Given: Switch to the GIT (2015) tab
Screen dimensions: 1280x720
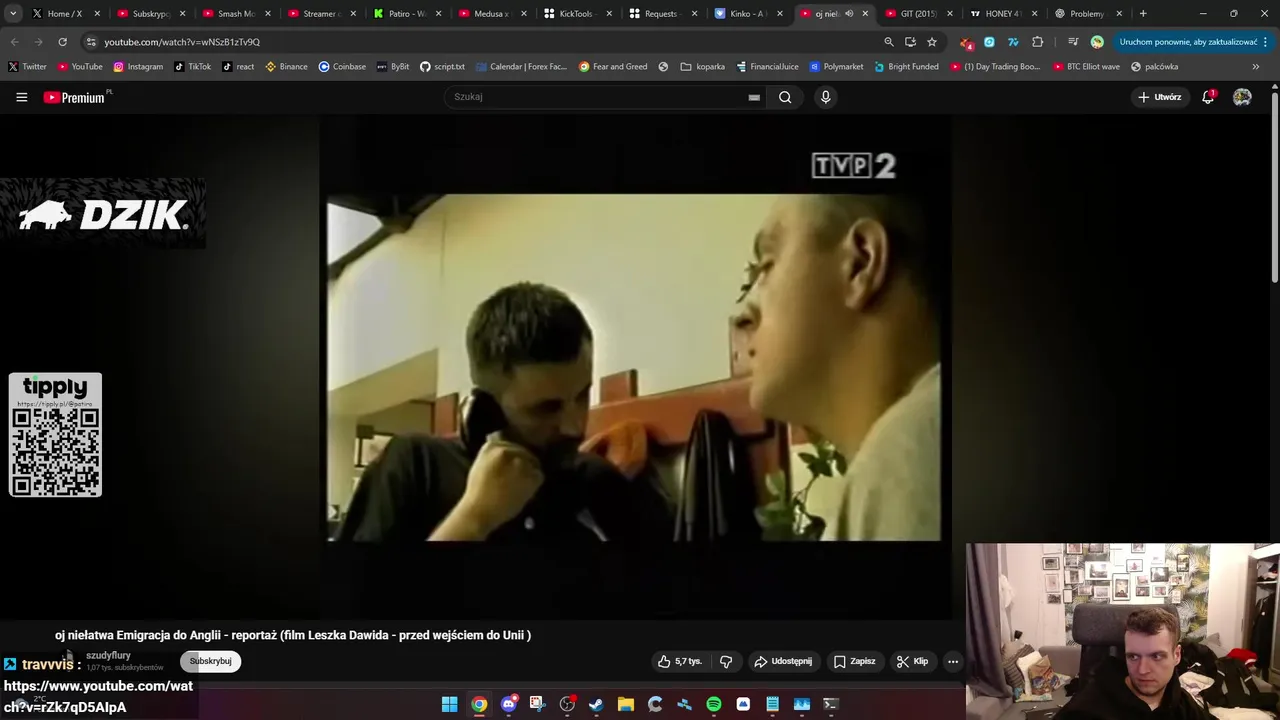Looking at the screenshot, I should [x=918, y=14].
